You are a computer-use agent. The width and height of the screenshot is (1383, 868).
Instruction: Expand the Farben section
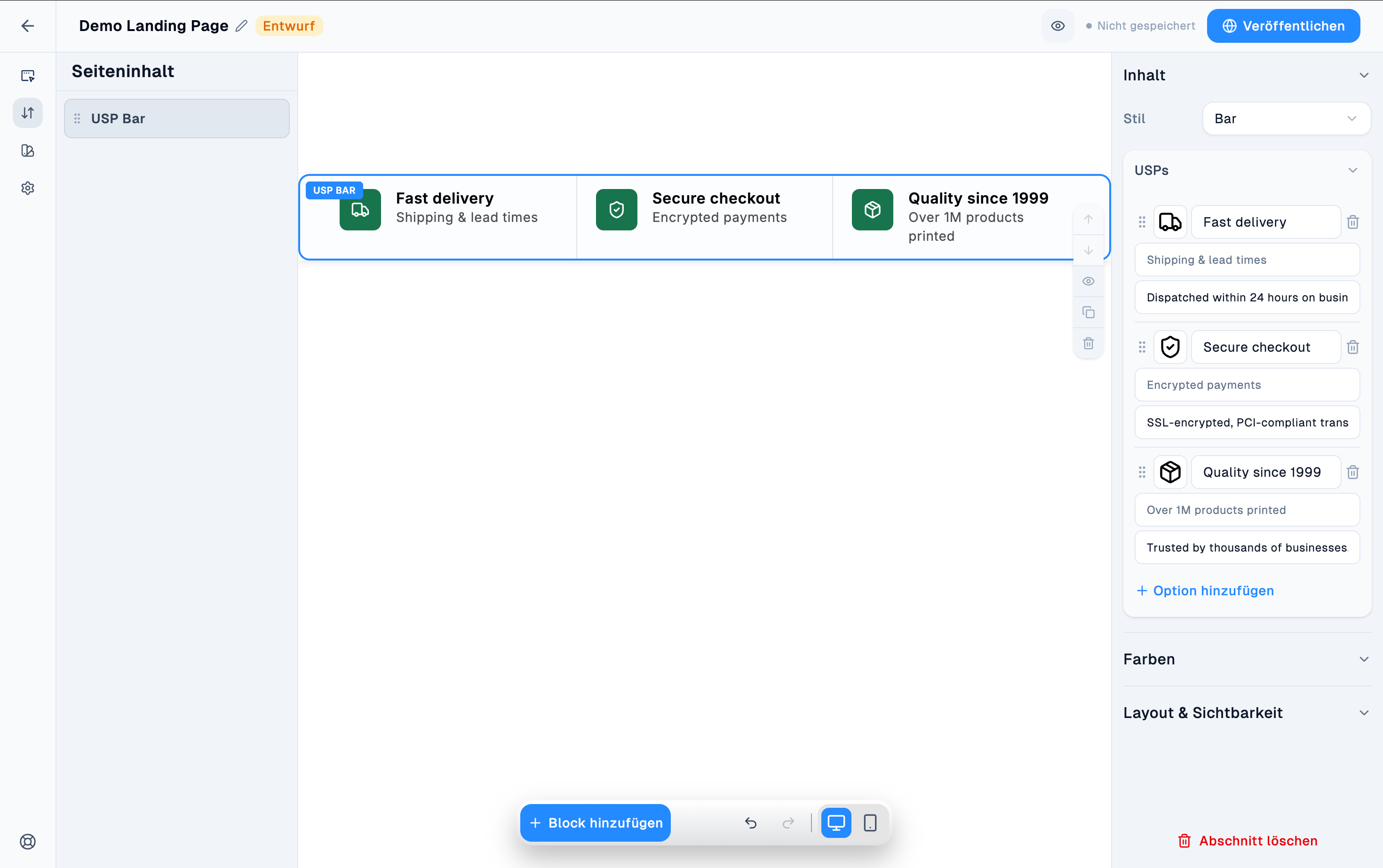[1247, 659]
